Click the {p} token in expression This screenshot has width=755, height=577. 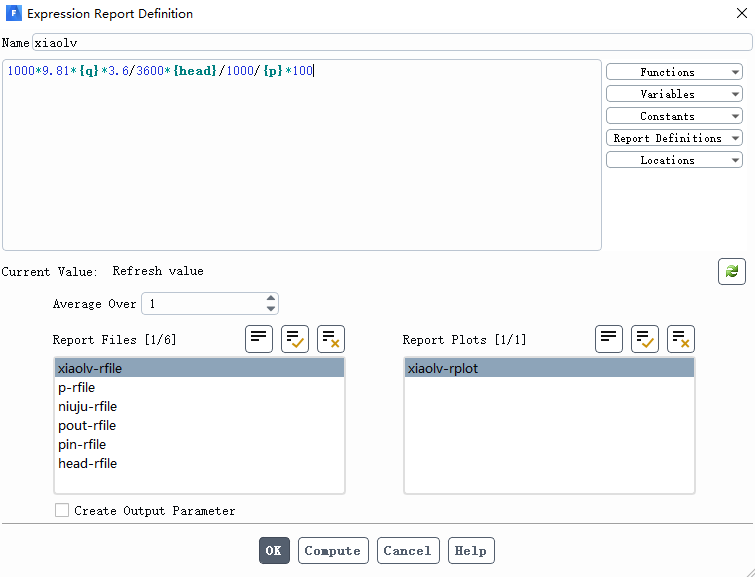[x=273, y=71]
